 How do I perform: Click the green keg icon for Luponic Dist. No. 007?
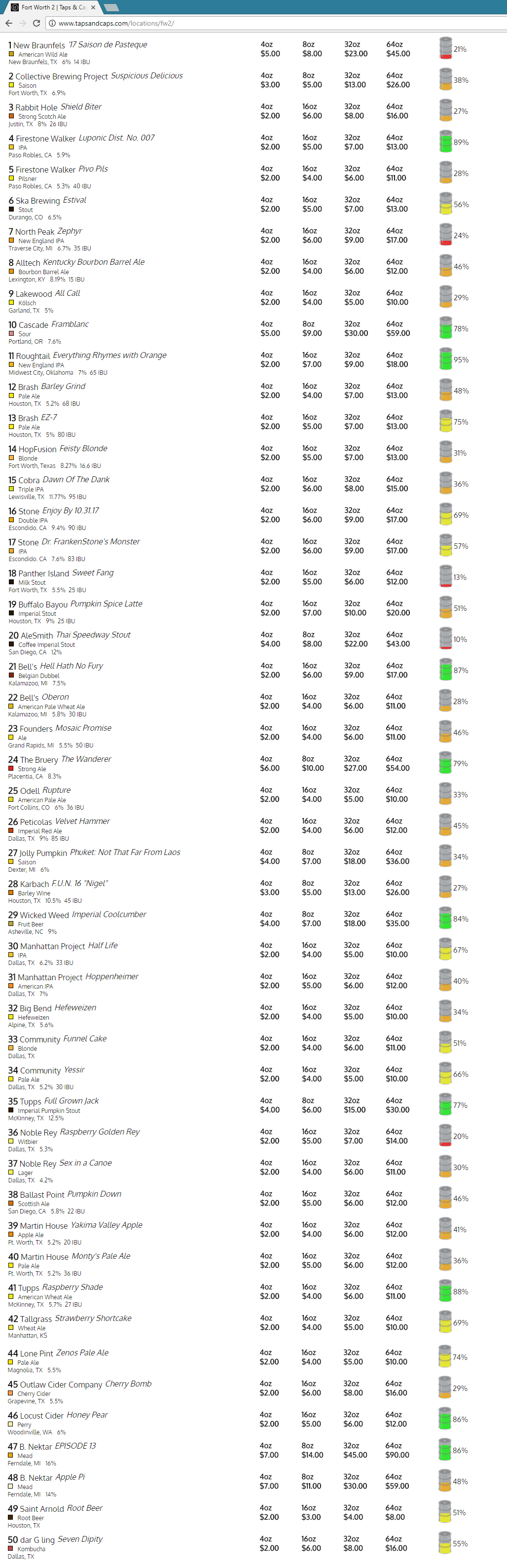[x=445, y=142]
